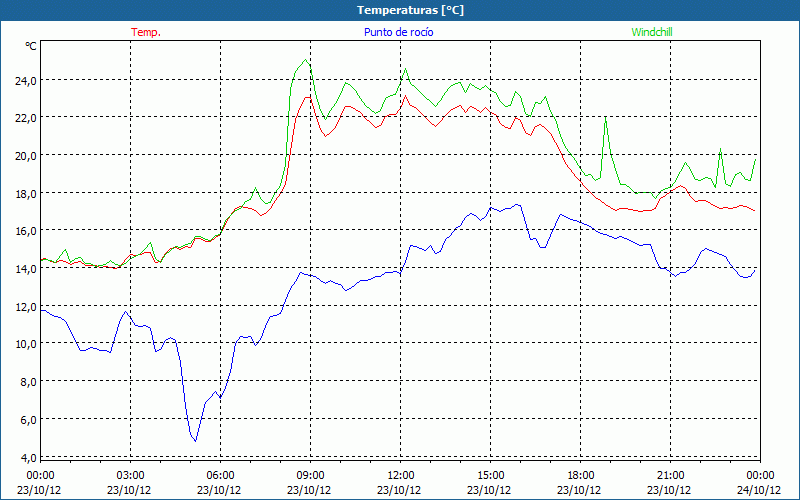Click the '03:00' time axis label

[130, 476]
